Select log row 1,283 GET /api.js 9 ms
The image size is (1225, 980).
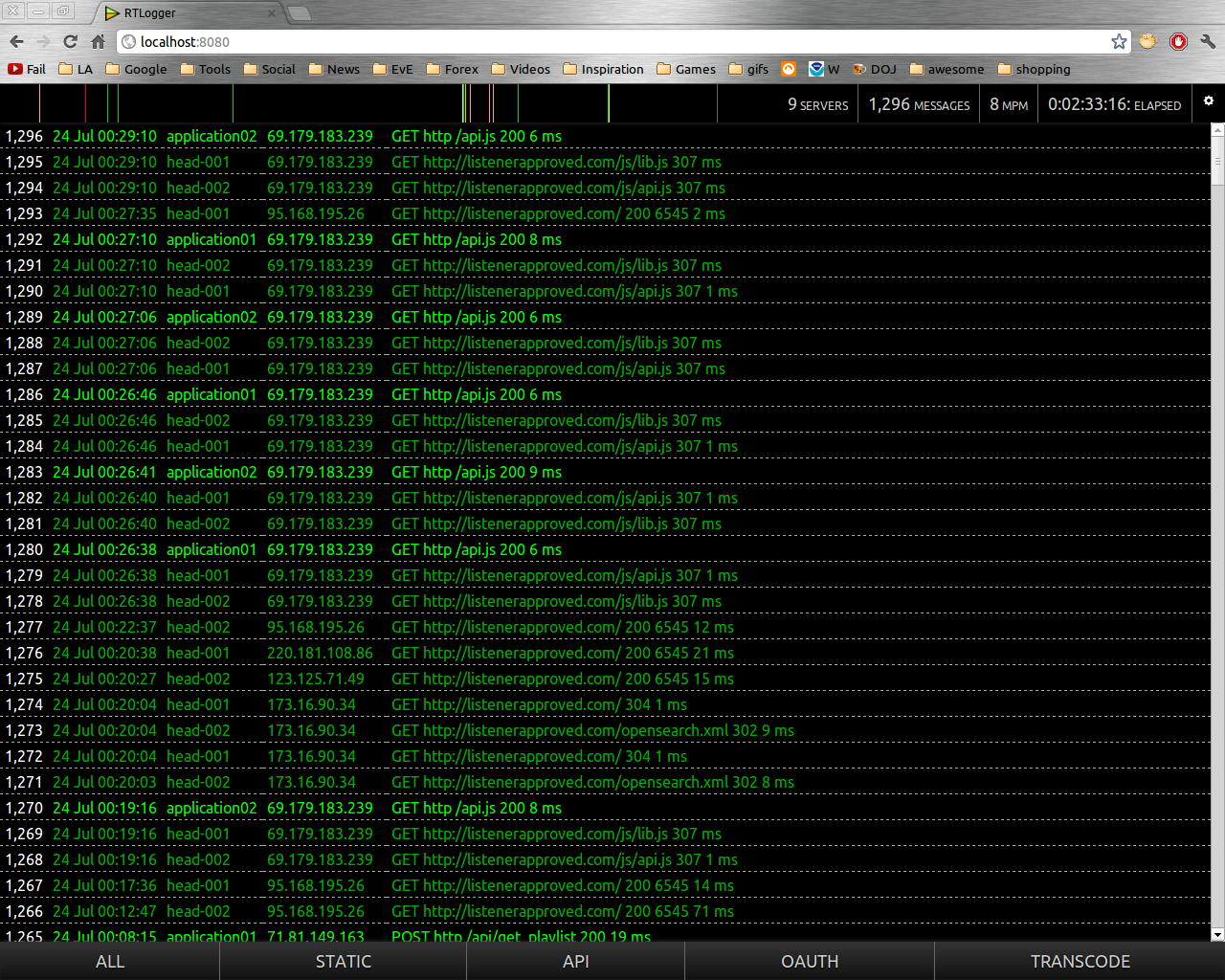pos(605,472)
